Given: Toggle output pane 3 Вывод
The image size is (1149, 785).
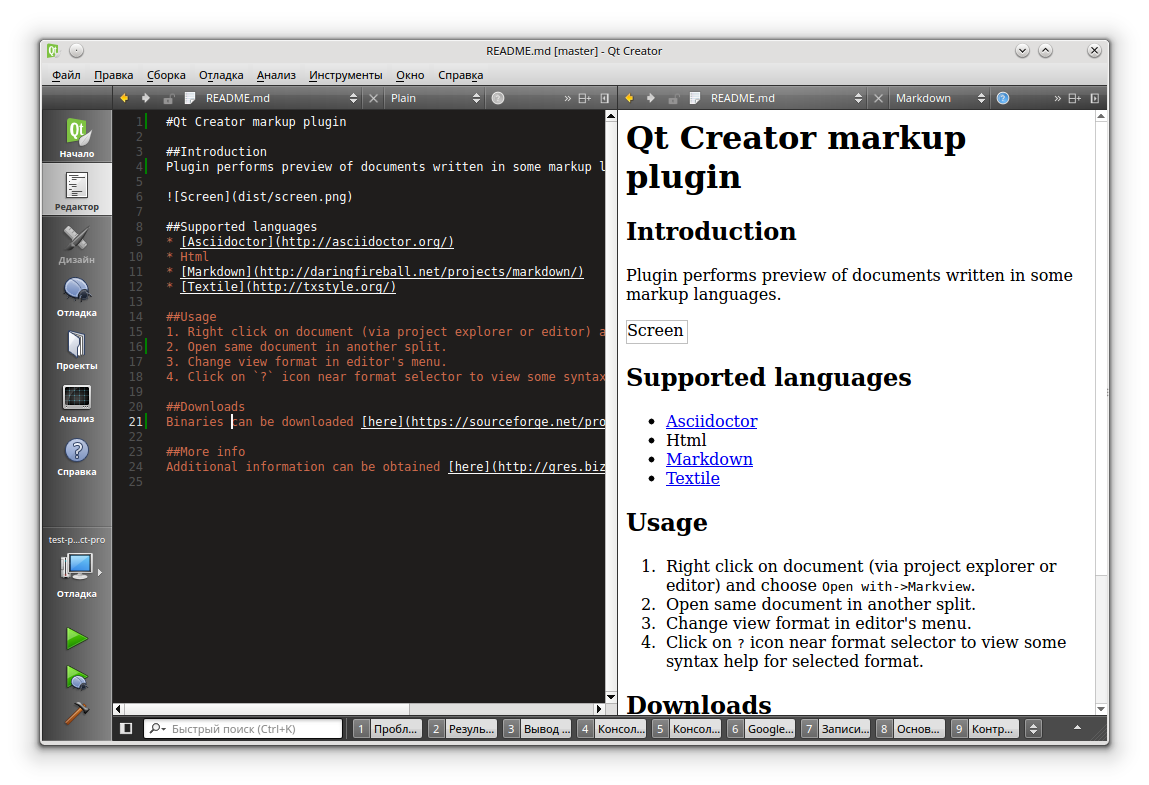Looking at the screenshot, I should point(537,729).
